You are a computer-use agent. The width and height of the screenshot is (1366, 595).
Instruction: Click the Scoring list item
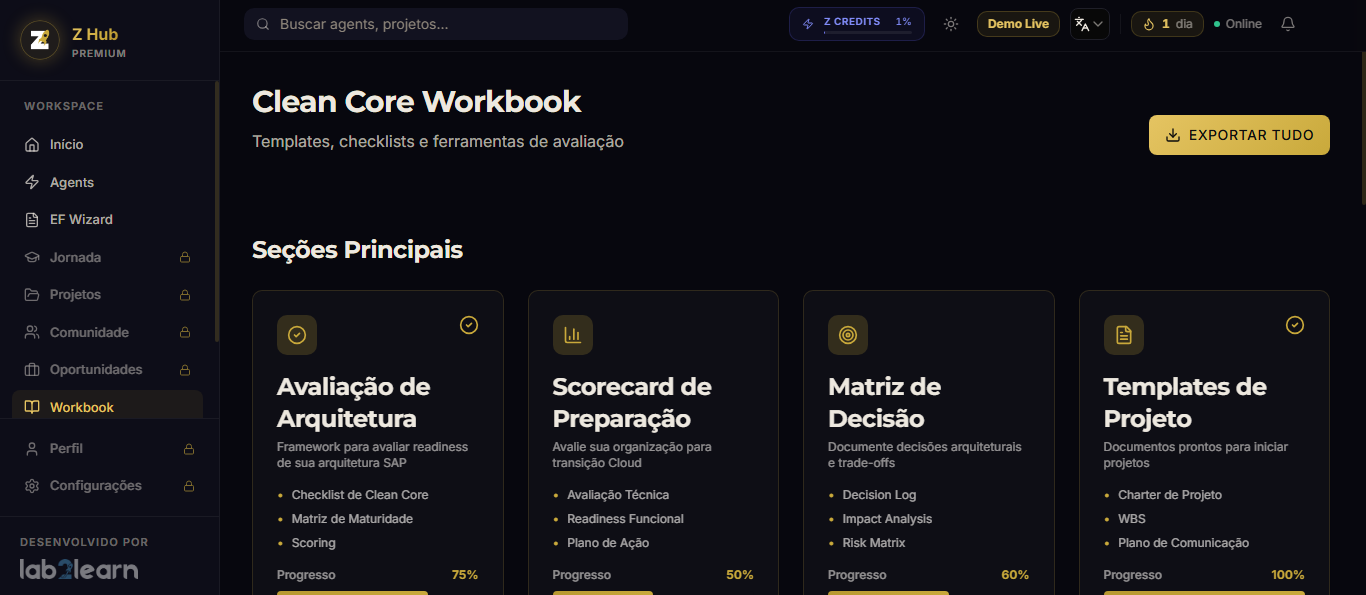(x=314, y=543)
